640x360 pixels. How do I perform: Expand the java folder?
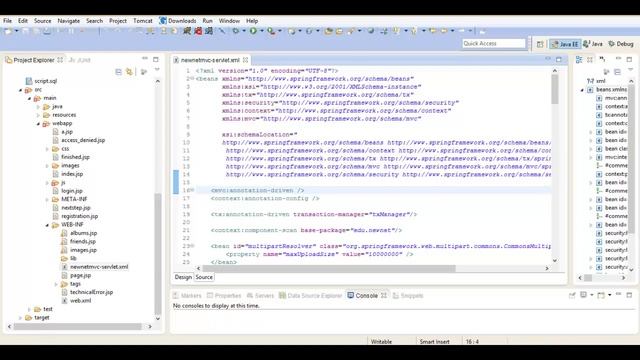38,107
